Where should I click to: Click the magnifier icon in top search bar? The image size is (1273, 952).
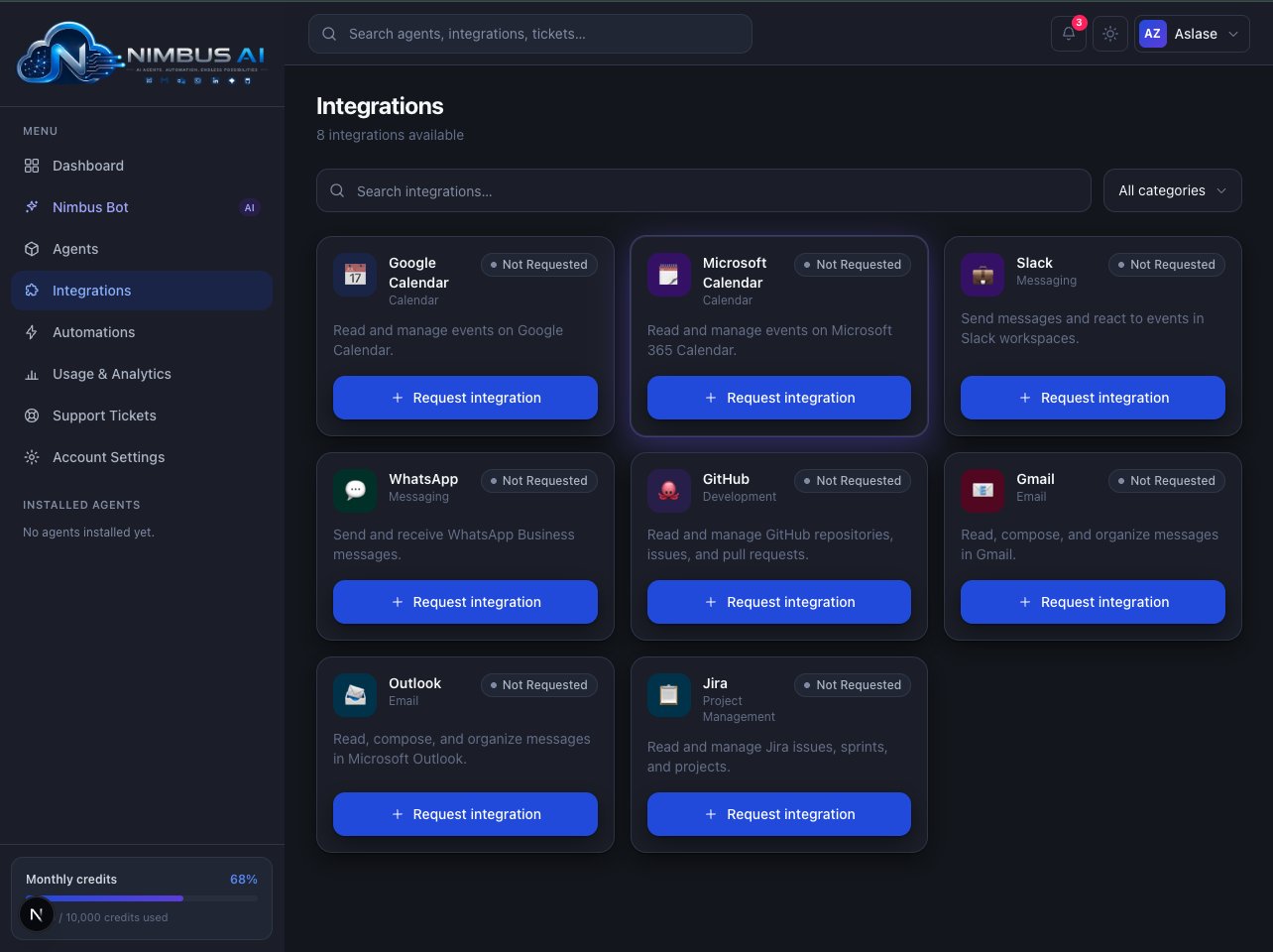pyautogui.click(x=329, y=34)
